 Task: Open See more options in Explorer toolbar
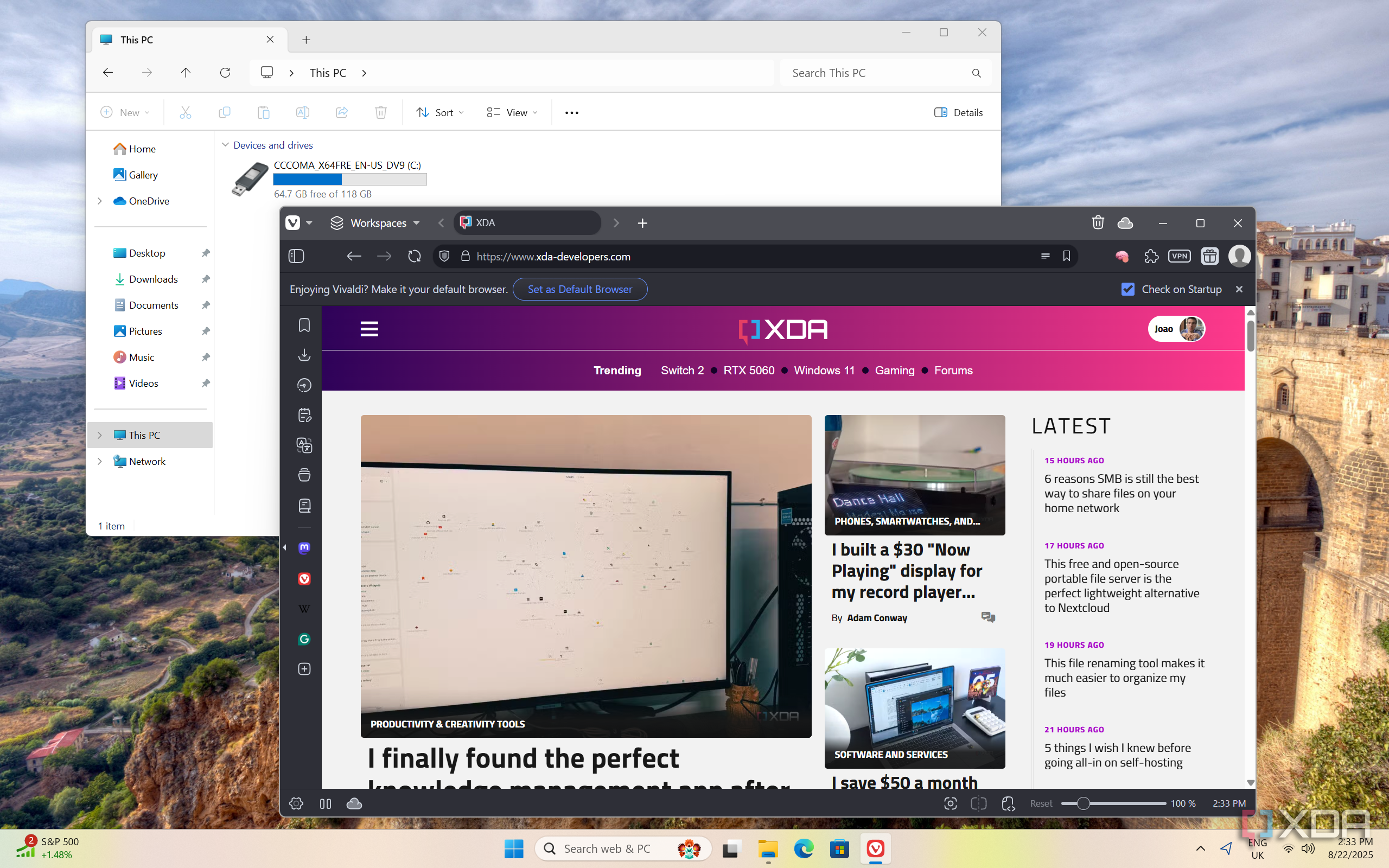(x=572, y=112)
